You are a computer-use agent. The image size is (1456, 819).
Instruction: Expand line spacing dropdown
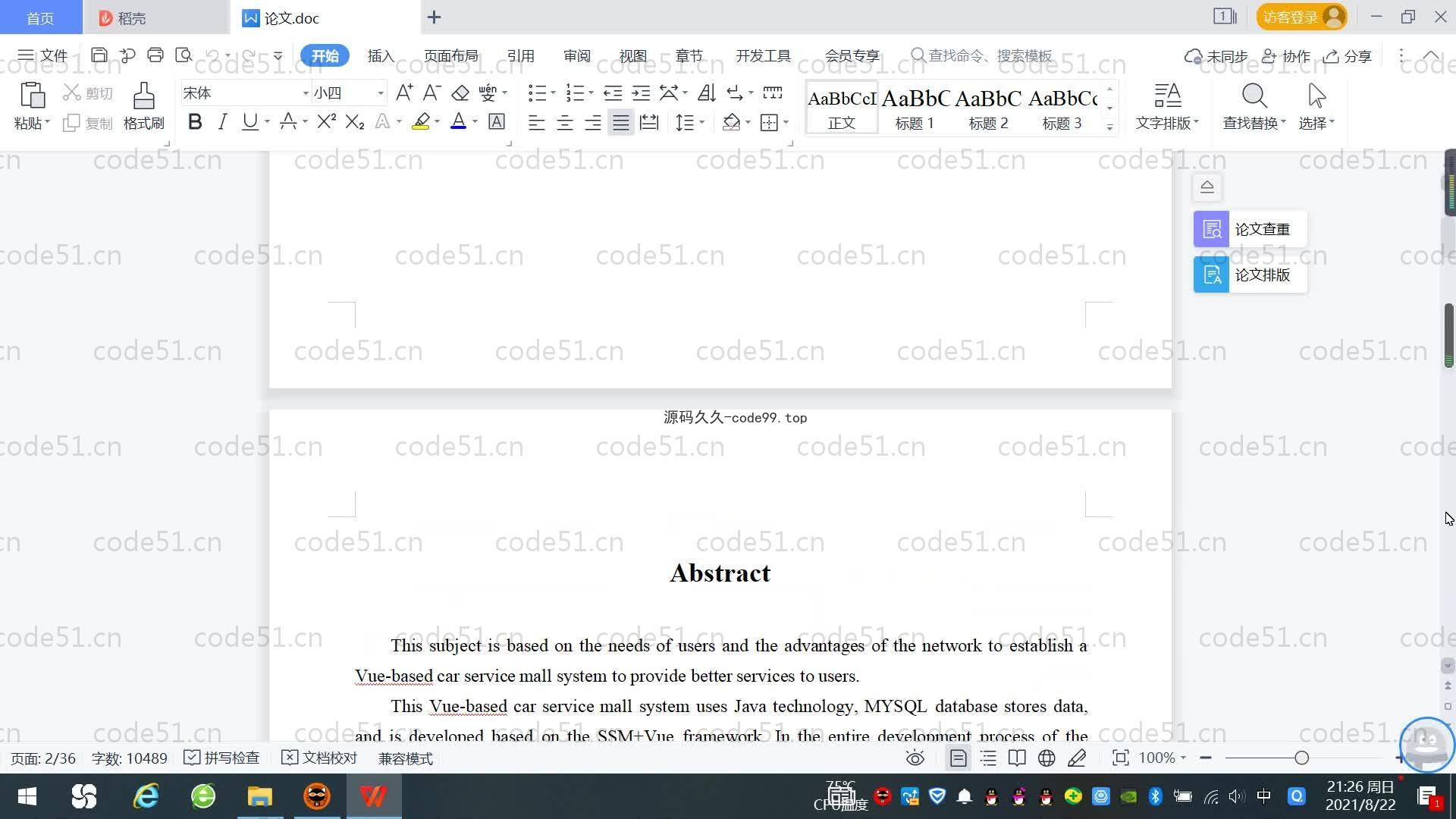coord(701,122)
